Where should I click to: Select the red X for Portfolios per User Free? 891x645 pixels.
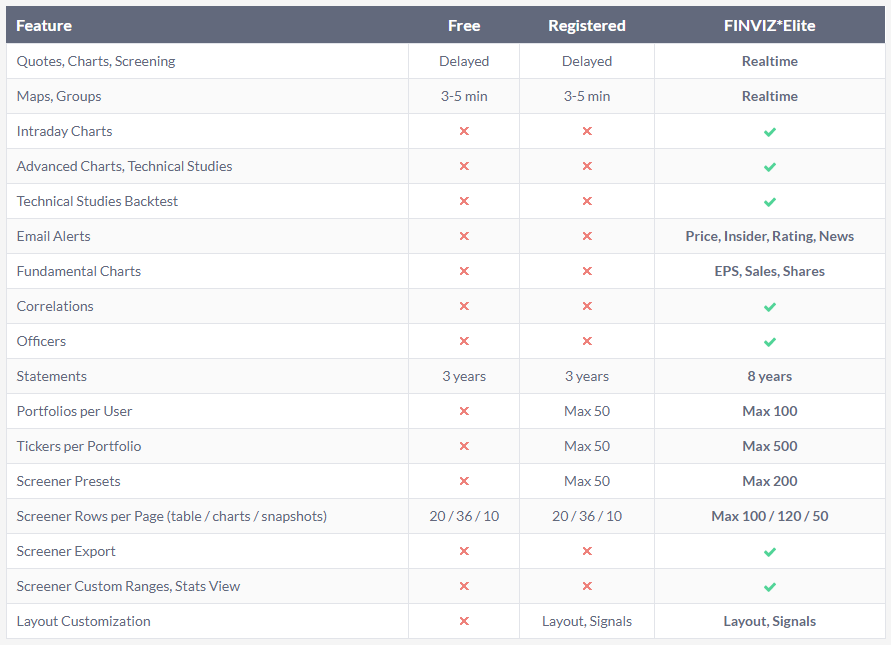[464, 411]
